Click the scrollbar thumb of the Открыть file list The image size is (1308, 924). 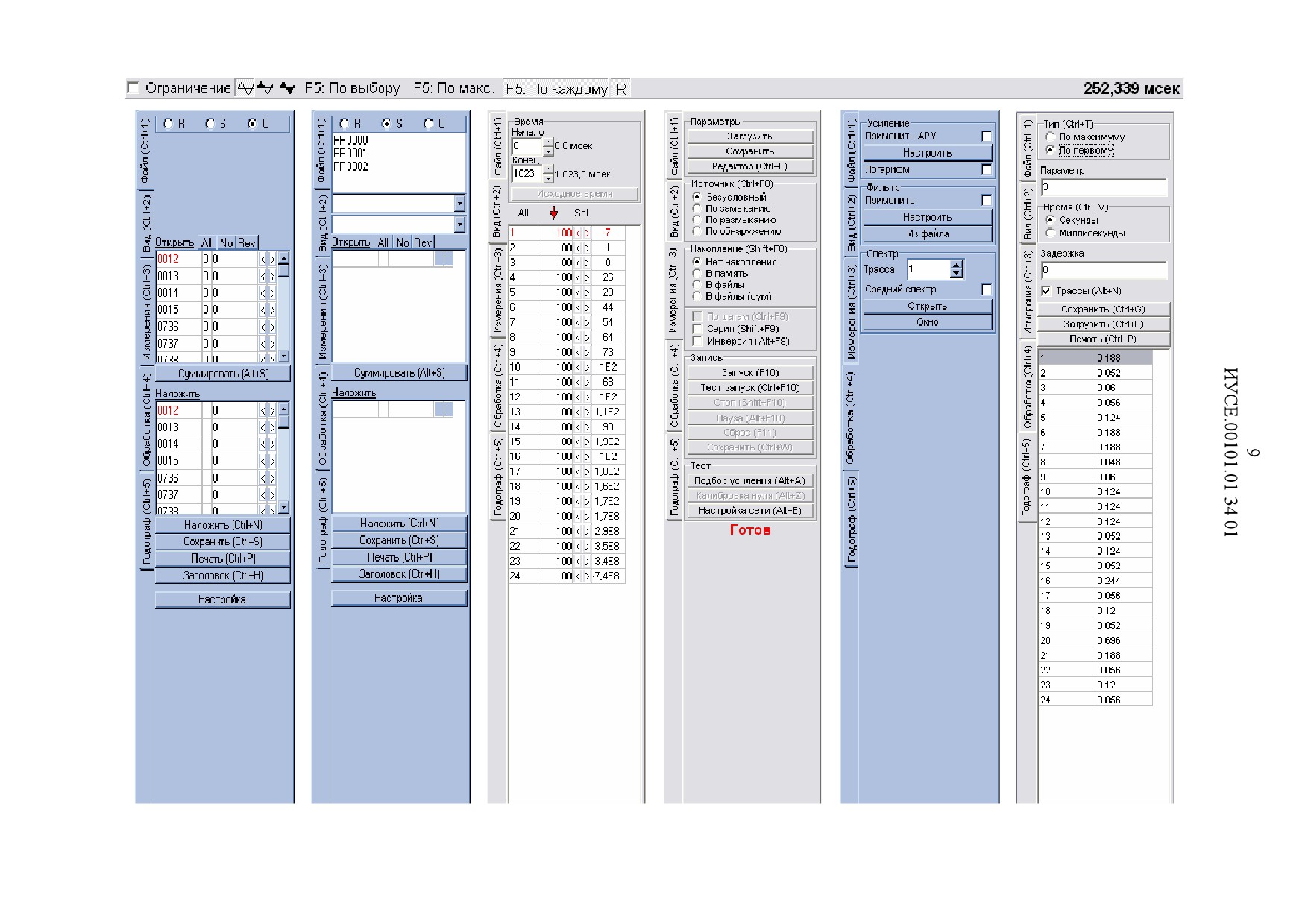click(x=283, y=269)
